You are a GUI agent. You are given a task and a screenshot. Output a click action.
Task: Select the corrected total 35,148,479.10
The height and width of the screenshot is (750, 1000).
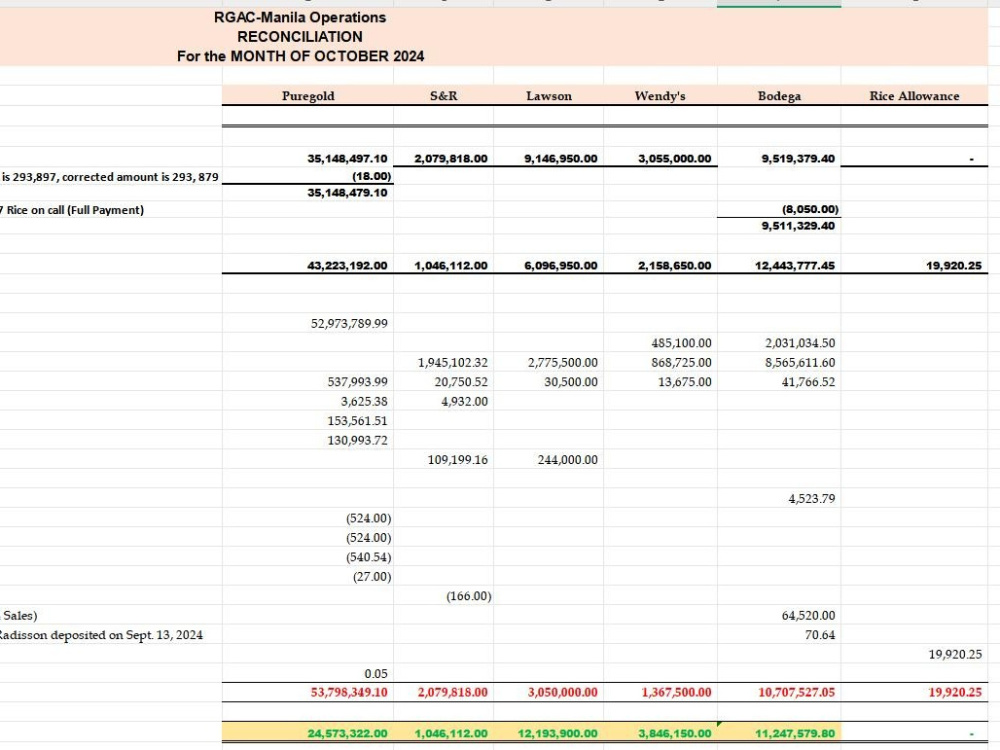pyautogui.click(x=348, y=193)
